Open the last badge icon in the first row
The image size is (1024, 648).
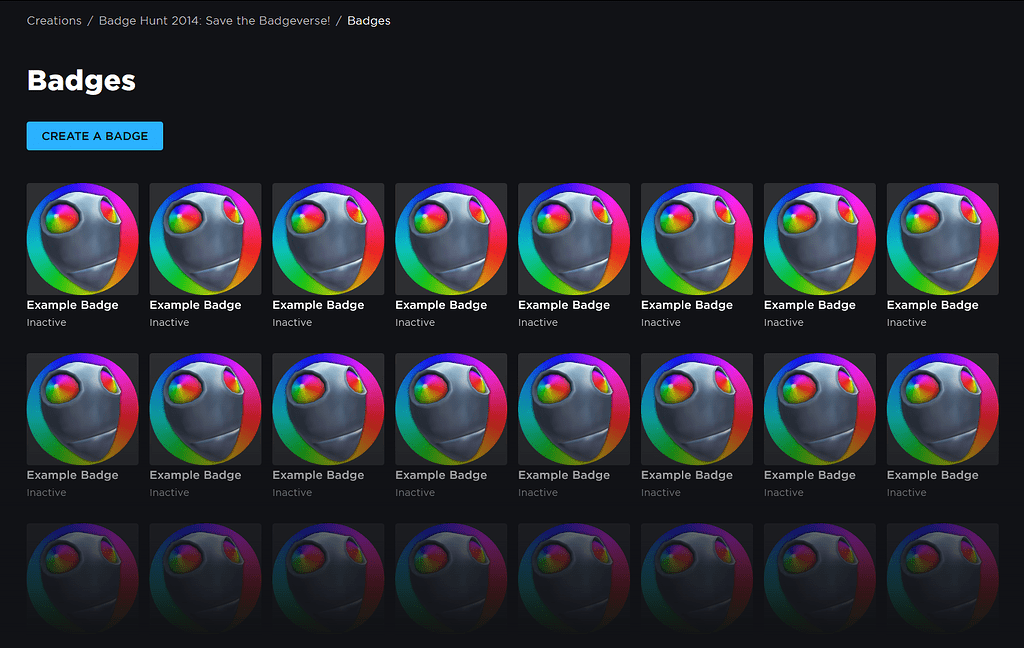click(x=942, y=238)
